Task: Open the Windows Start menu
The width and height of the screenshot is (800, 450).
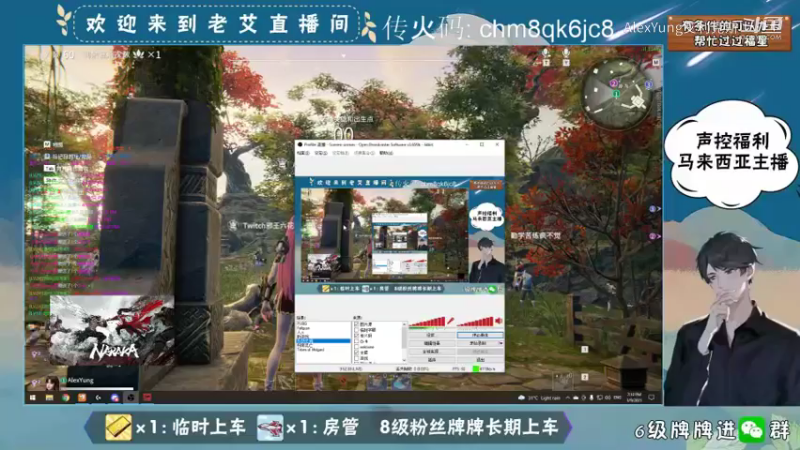Action: (33, 397)
